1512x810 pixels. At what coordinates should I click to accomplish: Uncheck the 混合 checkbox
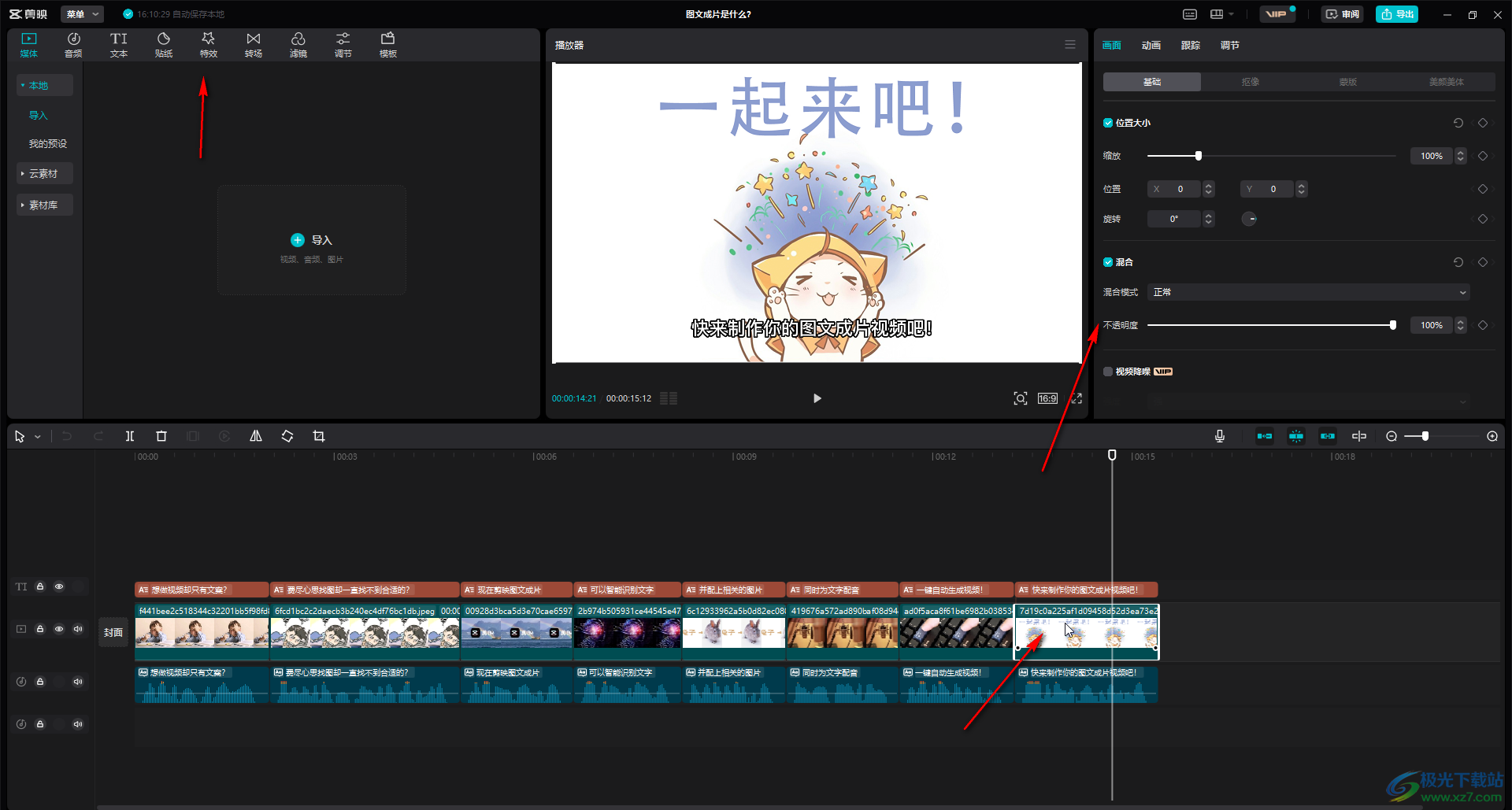(x=1108, y=262)
